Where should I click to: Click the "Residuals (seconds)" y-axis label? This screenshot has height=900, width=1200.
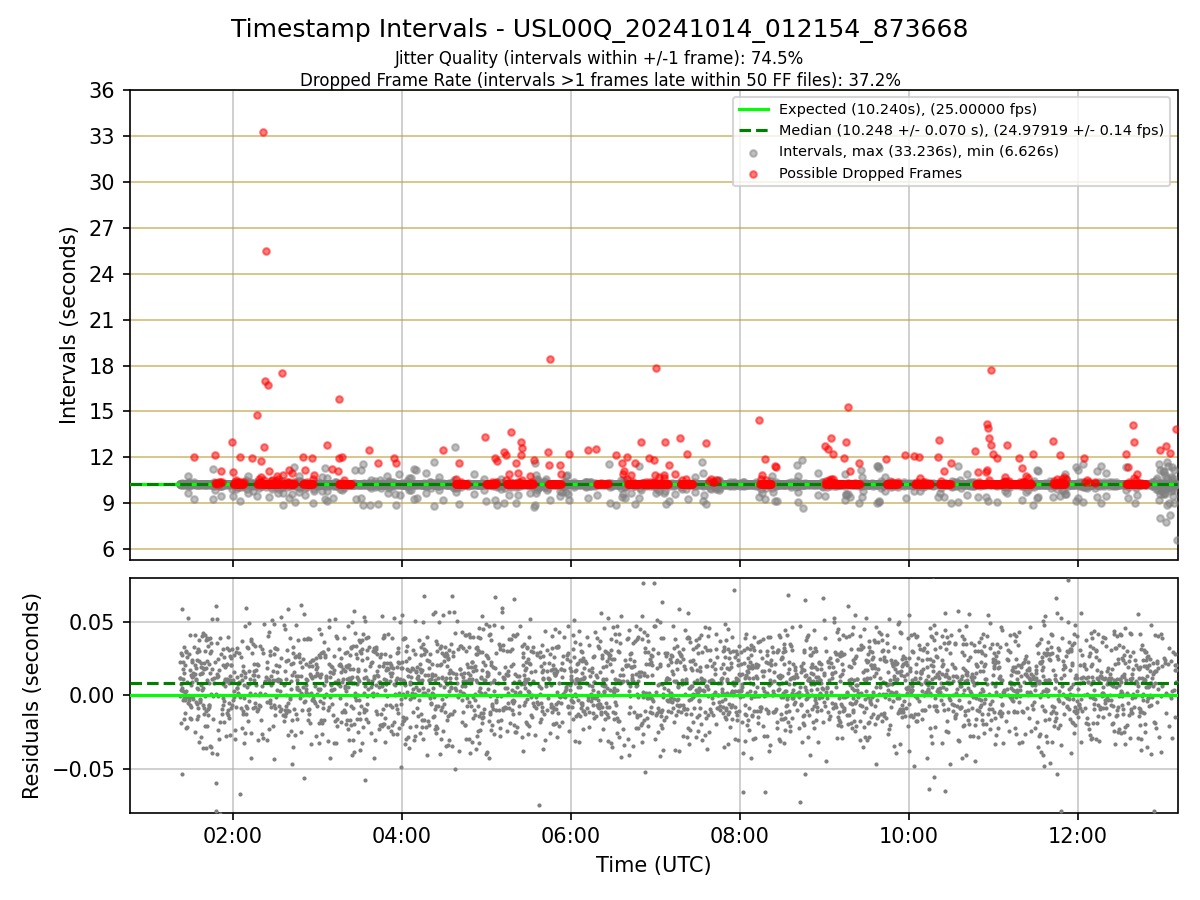[x=31, y=696]
